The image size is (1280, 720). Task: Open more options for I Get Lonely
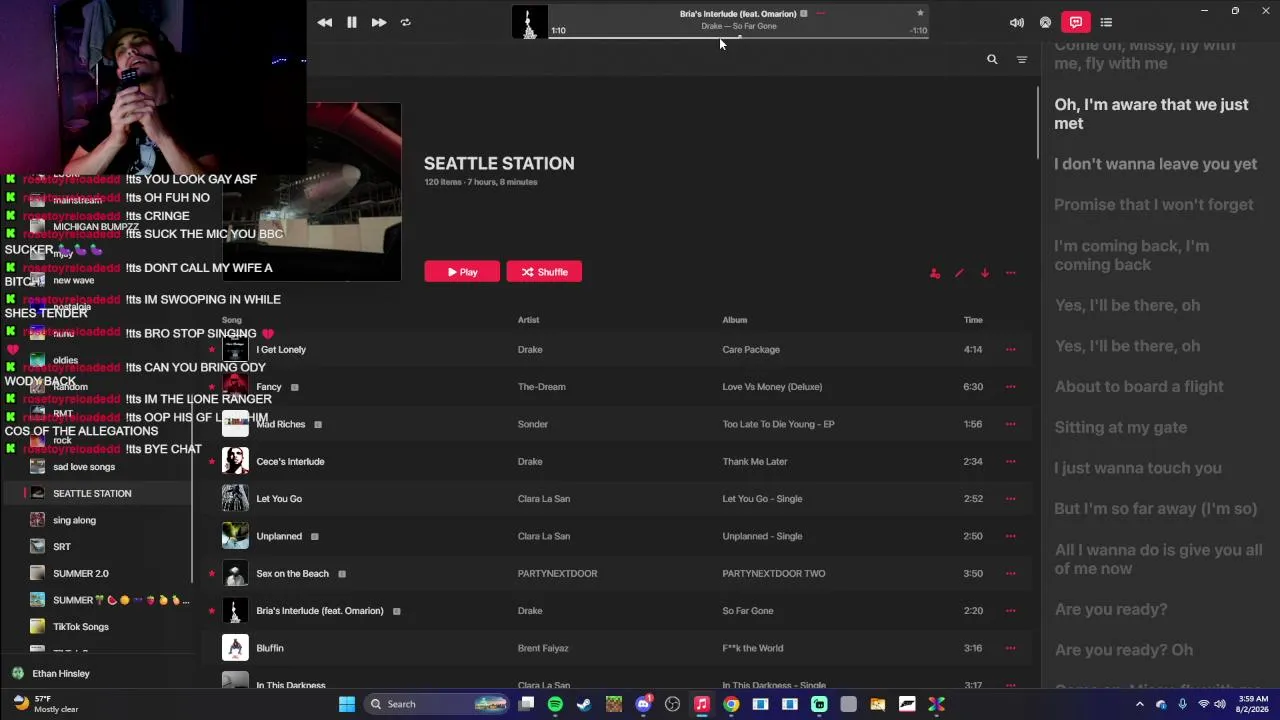(x=1011, y=350)
